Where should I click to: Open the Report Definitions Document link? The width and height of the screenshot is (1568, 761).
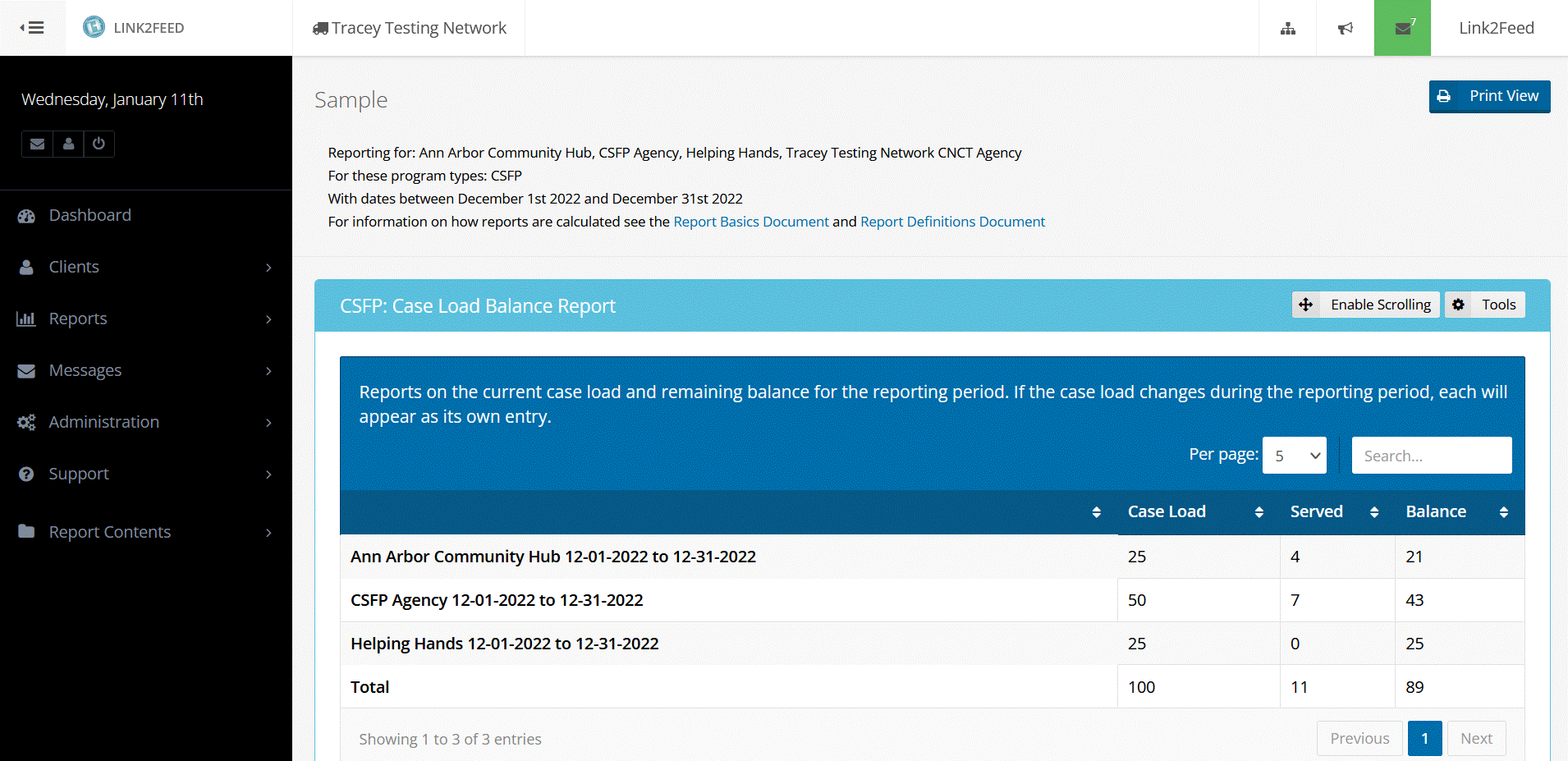(x=951, y=221)
